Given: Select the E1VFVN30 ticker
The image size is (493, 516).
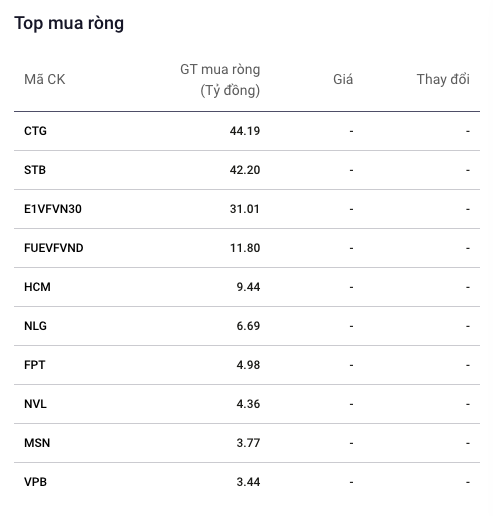Looking at the screenshot, I should [53, 209].
